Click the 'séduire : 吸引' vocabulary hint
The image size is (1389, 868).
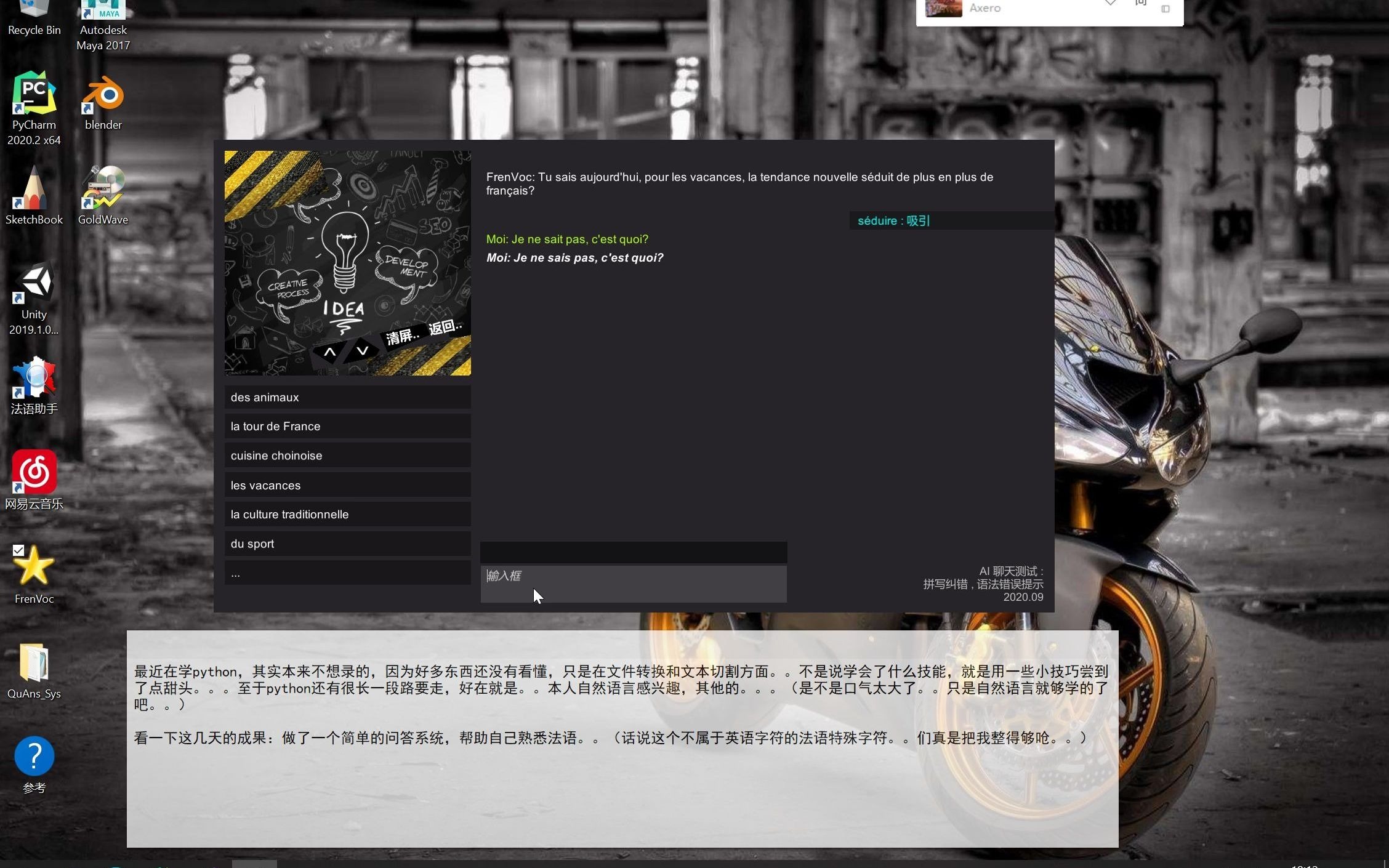pos(893,220)
